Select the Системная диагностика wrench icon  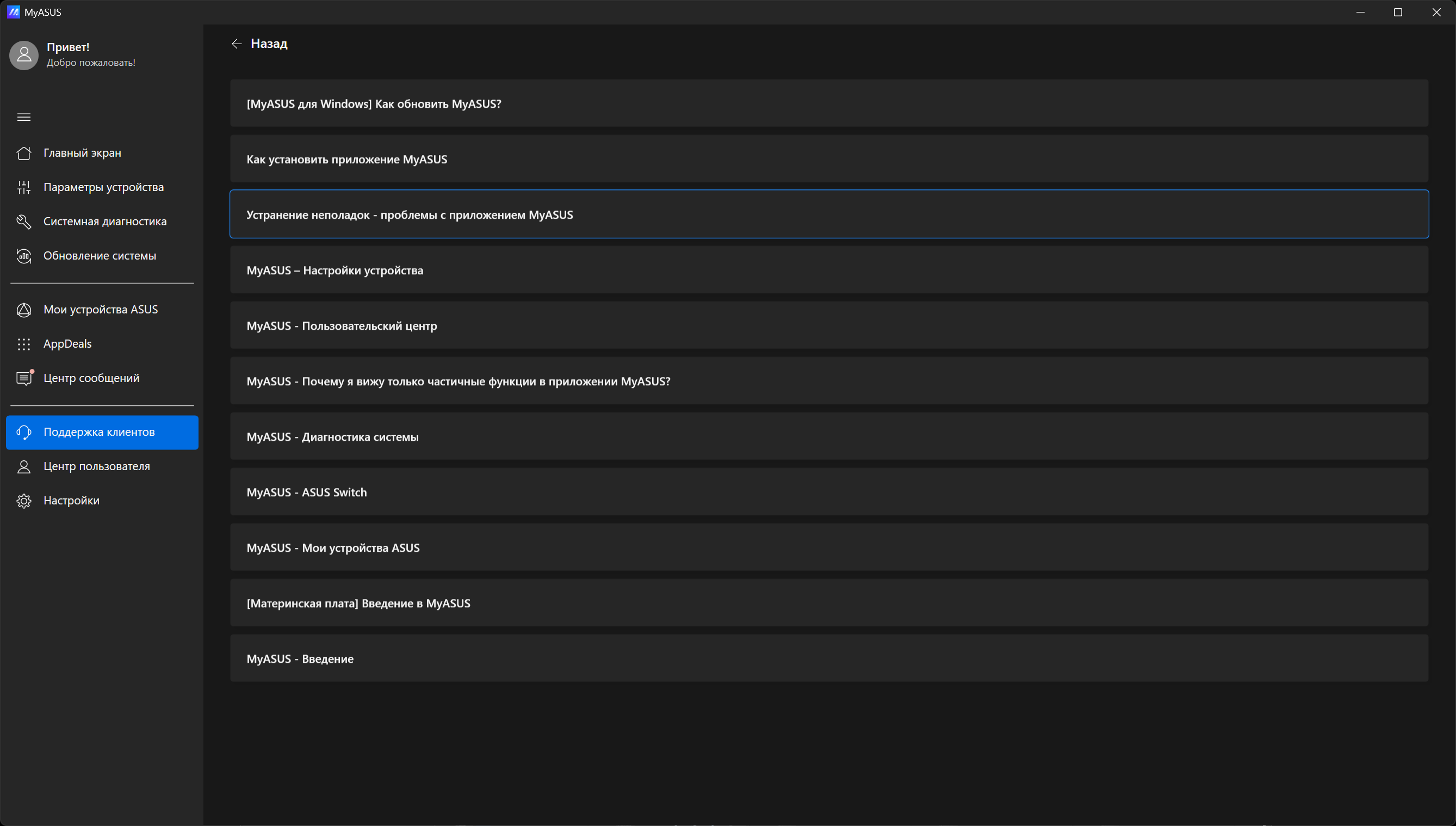coord(24,221)
